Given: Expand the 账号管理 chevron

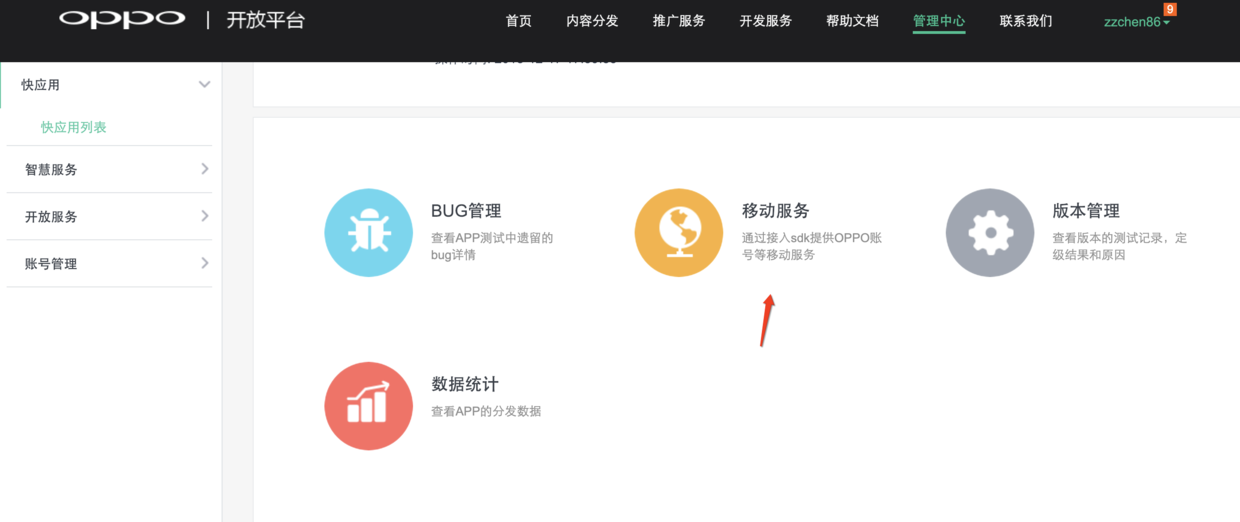Looking at the screenshot, I should tap(205, 263).
